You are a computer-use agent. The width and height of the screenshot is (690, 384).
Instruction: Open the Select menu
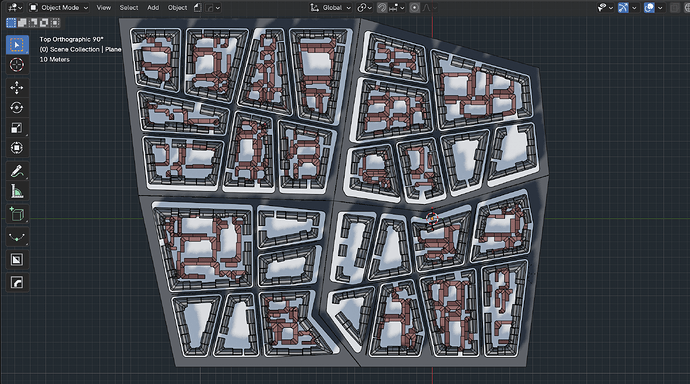click(128, 7)
